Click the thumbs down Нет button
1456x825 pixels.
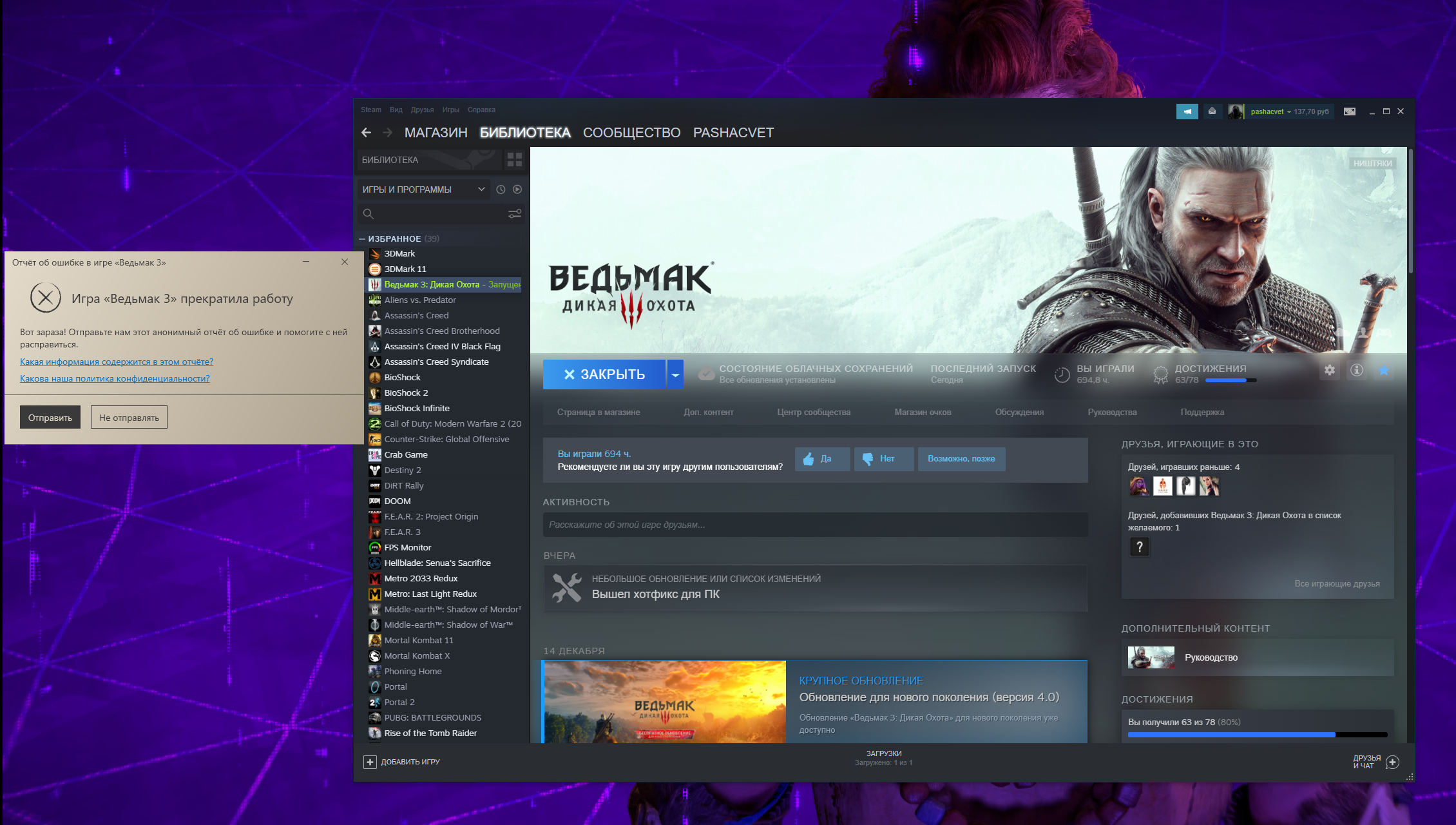pyautogui.click(x=883, y=459)
